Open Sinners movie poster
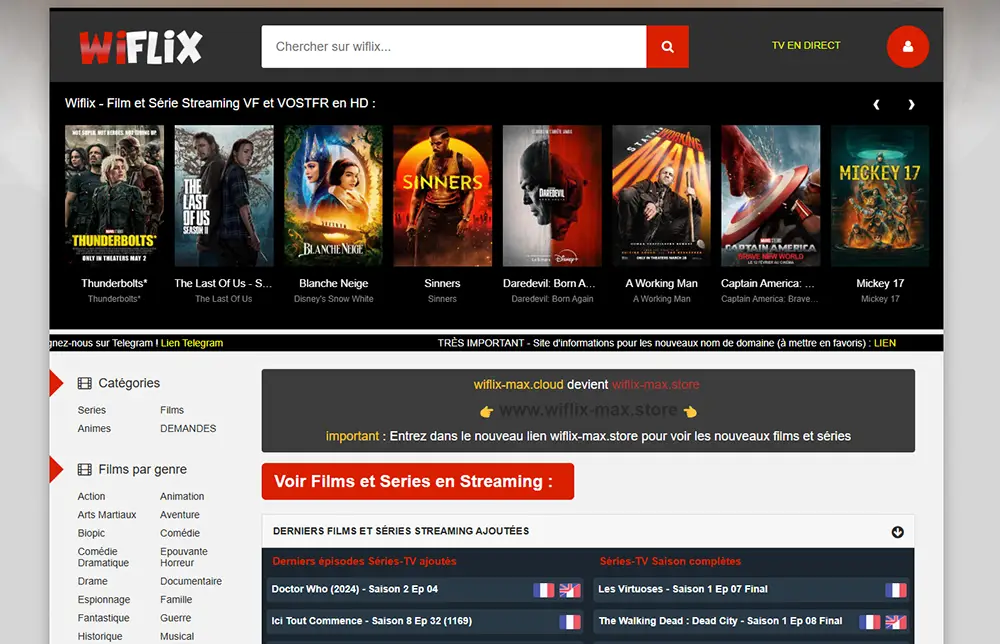1000x644 pixels. pyautogui.click(x=443, y=196)
